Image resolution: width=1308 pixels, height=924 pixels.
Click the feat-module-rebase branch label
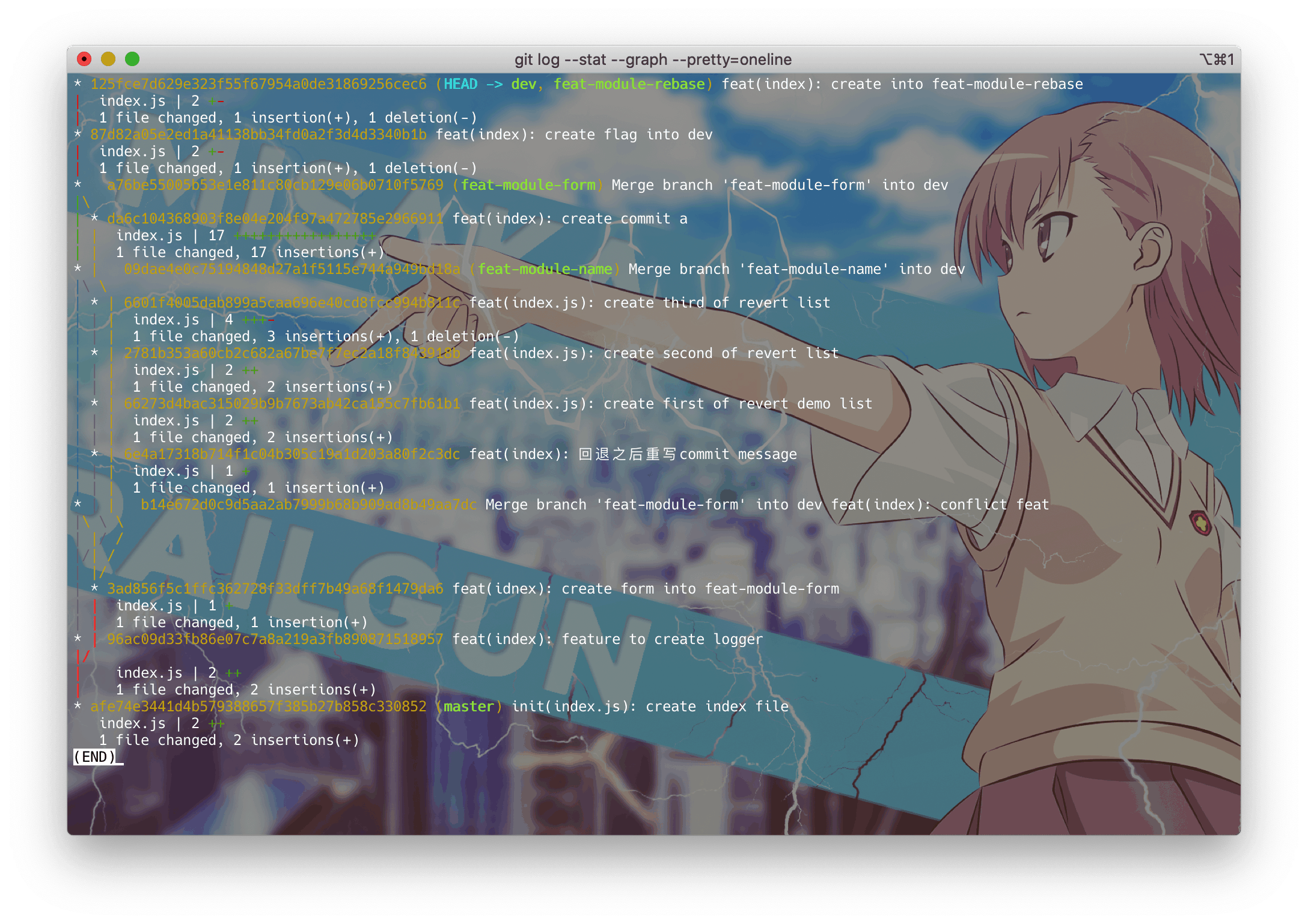coord(629,84)
